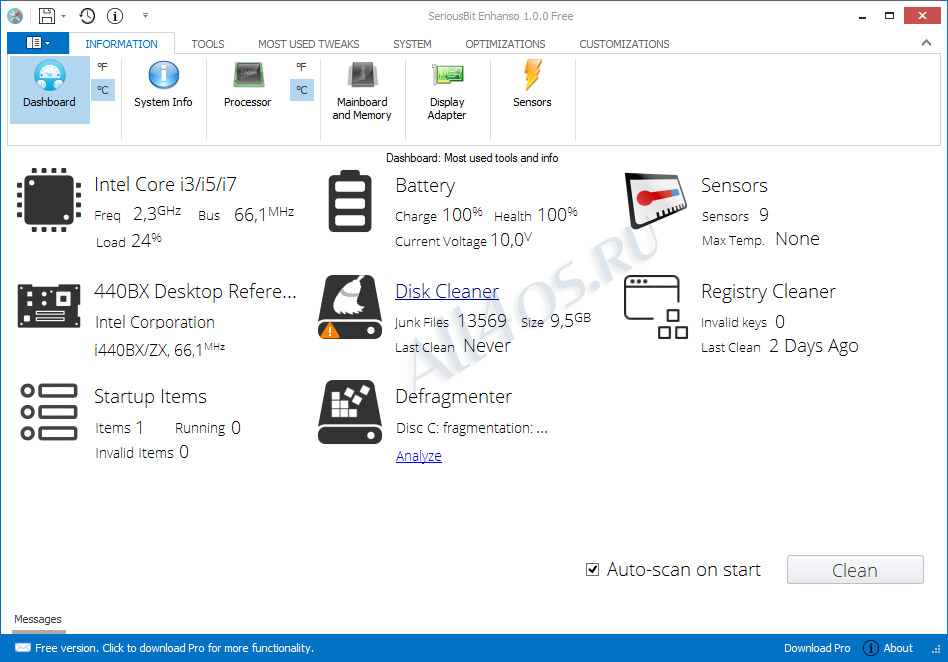Click the 440BX Desktop Refere... heading
948x662 pixels.
coord(195,291)
